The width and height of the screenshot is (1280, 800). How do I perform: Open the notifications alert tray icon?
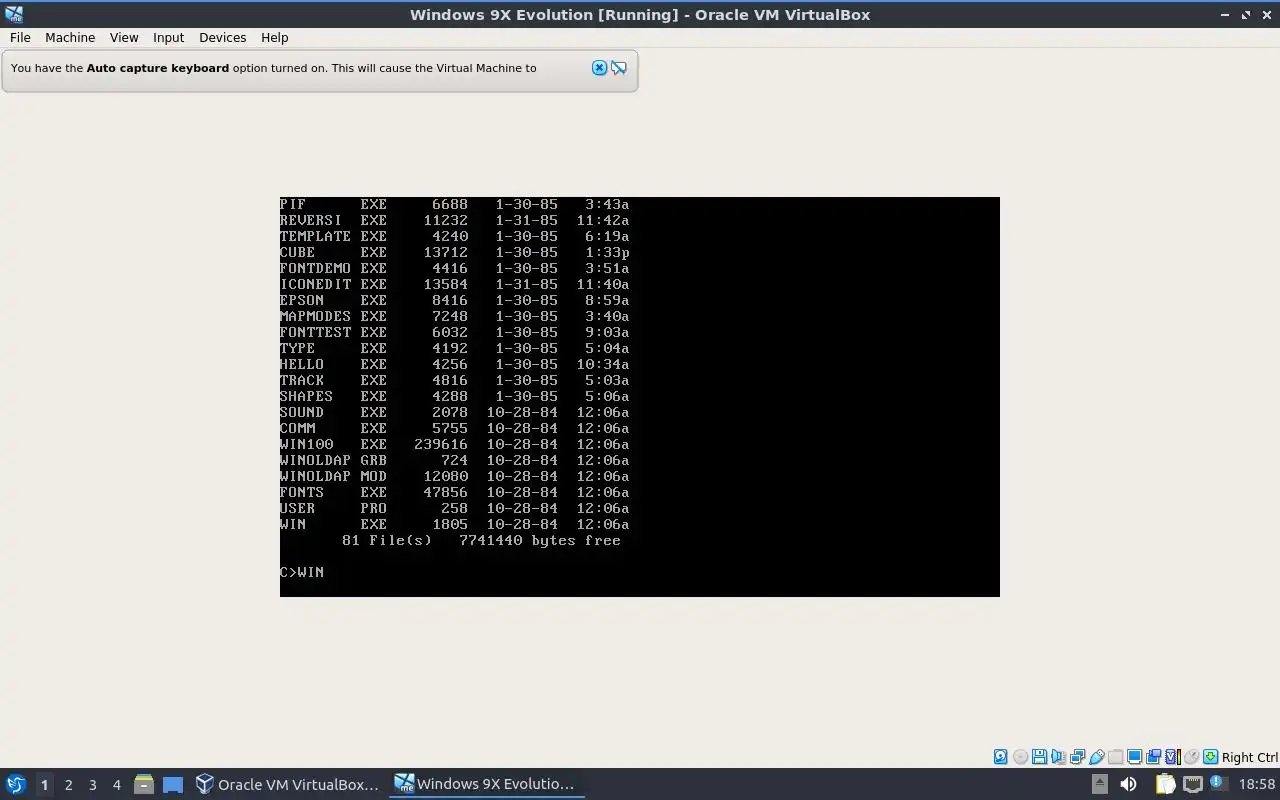tap(1218, 783)
